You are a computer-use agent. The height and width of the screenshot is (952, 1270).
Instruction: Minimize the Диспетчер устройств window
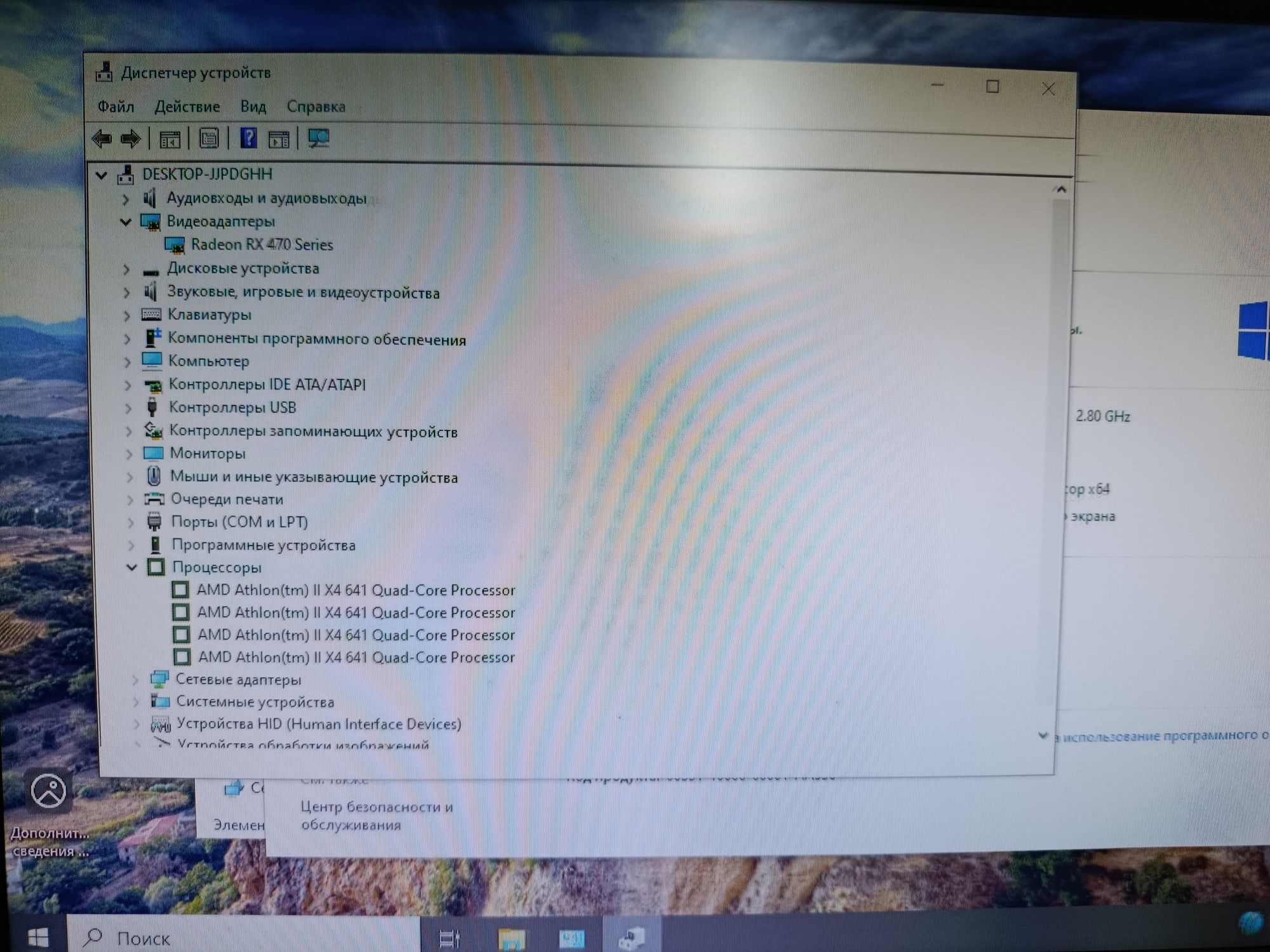[938, 85]
